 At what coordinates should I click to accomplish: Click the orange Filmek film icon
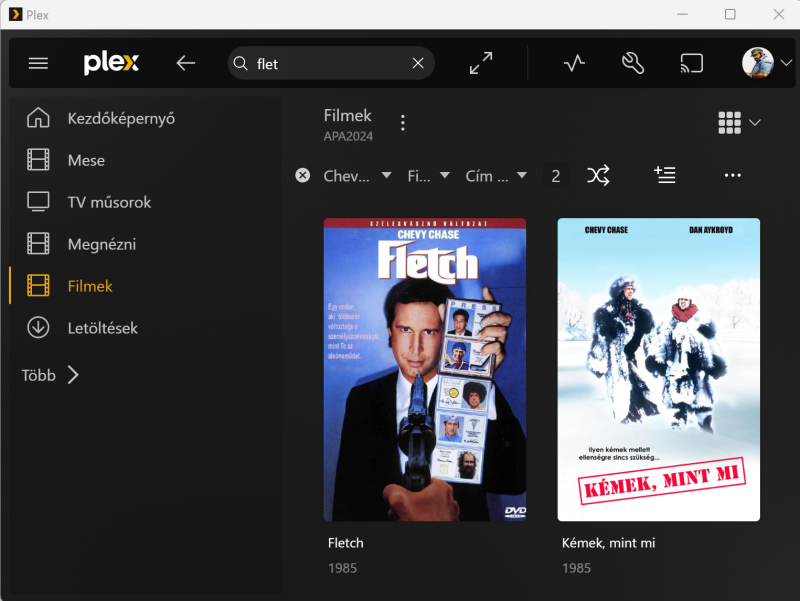(x=38, y=285)
